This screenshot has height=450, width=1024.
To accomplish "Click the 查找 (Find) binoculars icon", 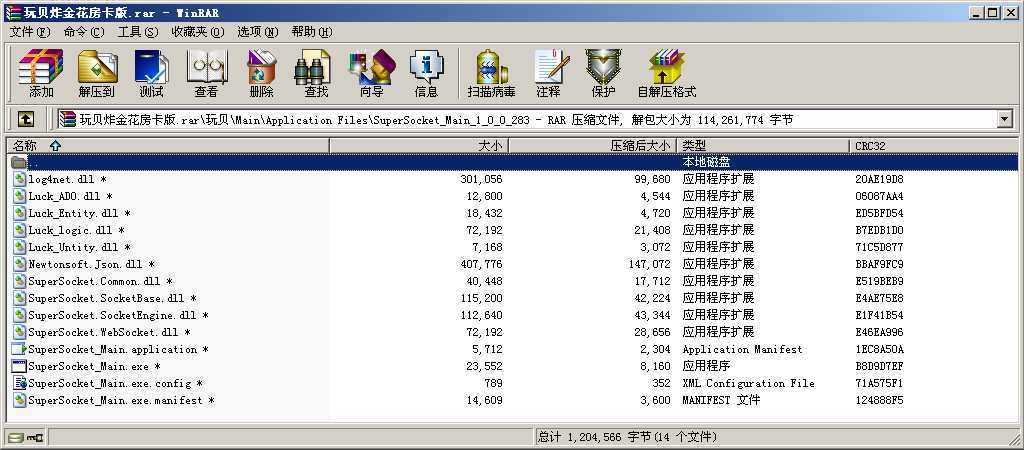I will pos(313,67).
